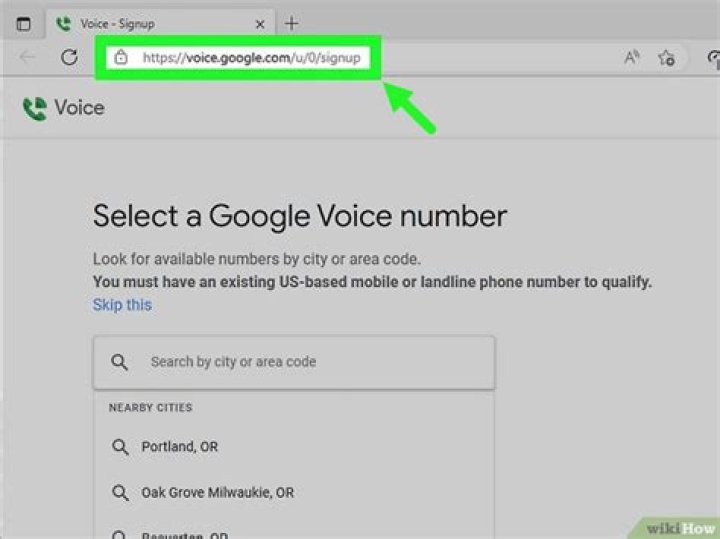Click the Google Voice phone logo

coord(35,108)
